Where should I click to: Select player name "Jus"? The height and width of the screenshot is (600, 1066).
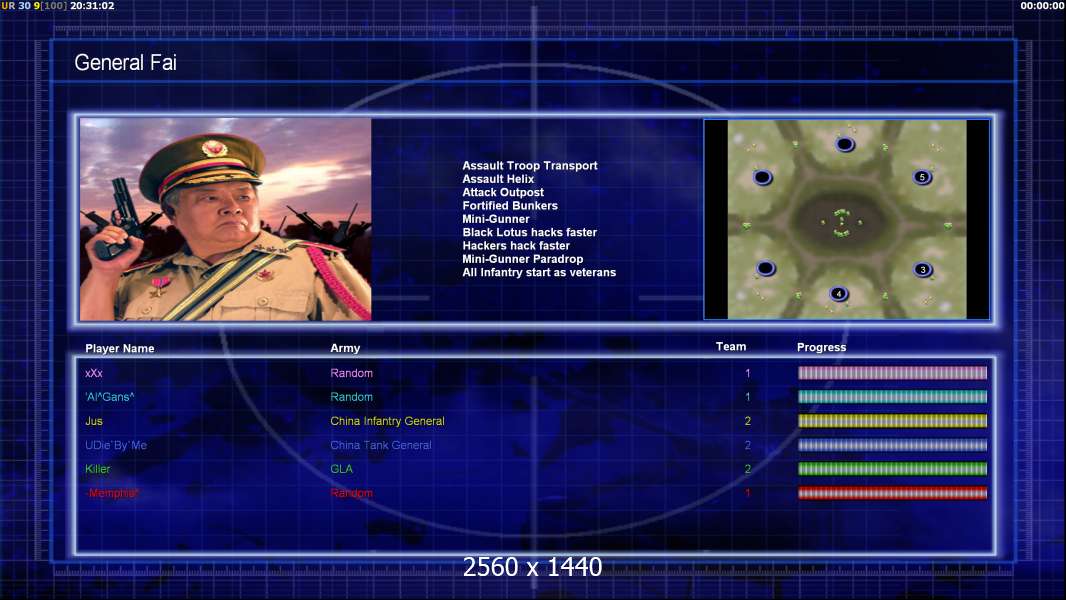94,421
